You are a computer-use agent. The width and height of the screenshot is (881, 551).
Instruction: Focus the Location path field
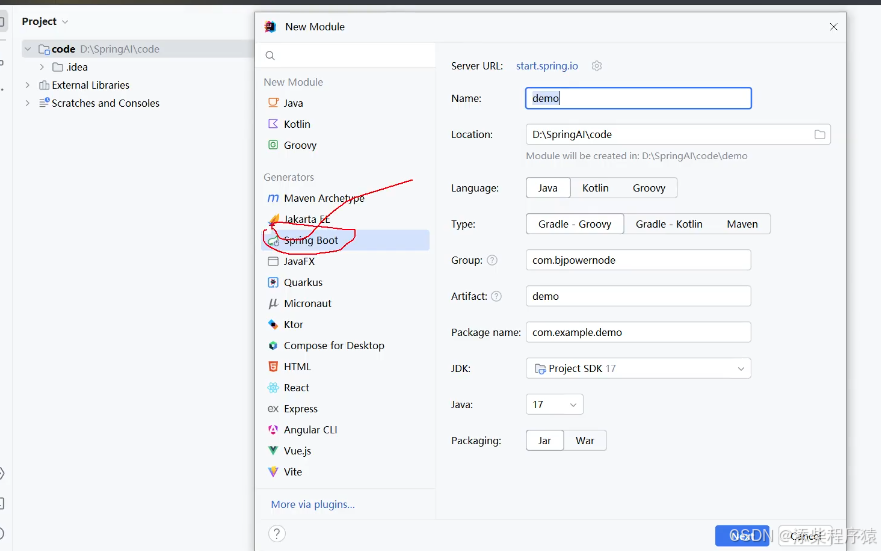coord(669,134)
